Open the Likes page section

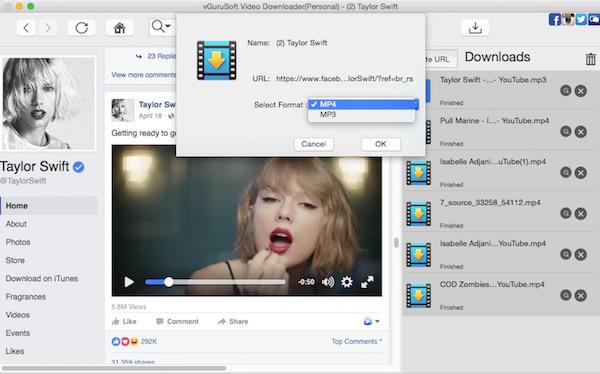pyautogui.click(x=15, y=351)
